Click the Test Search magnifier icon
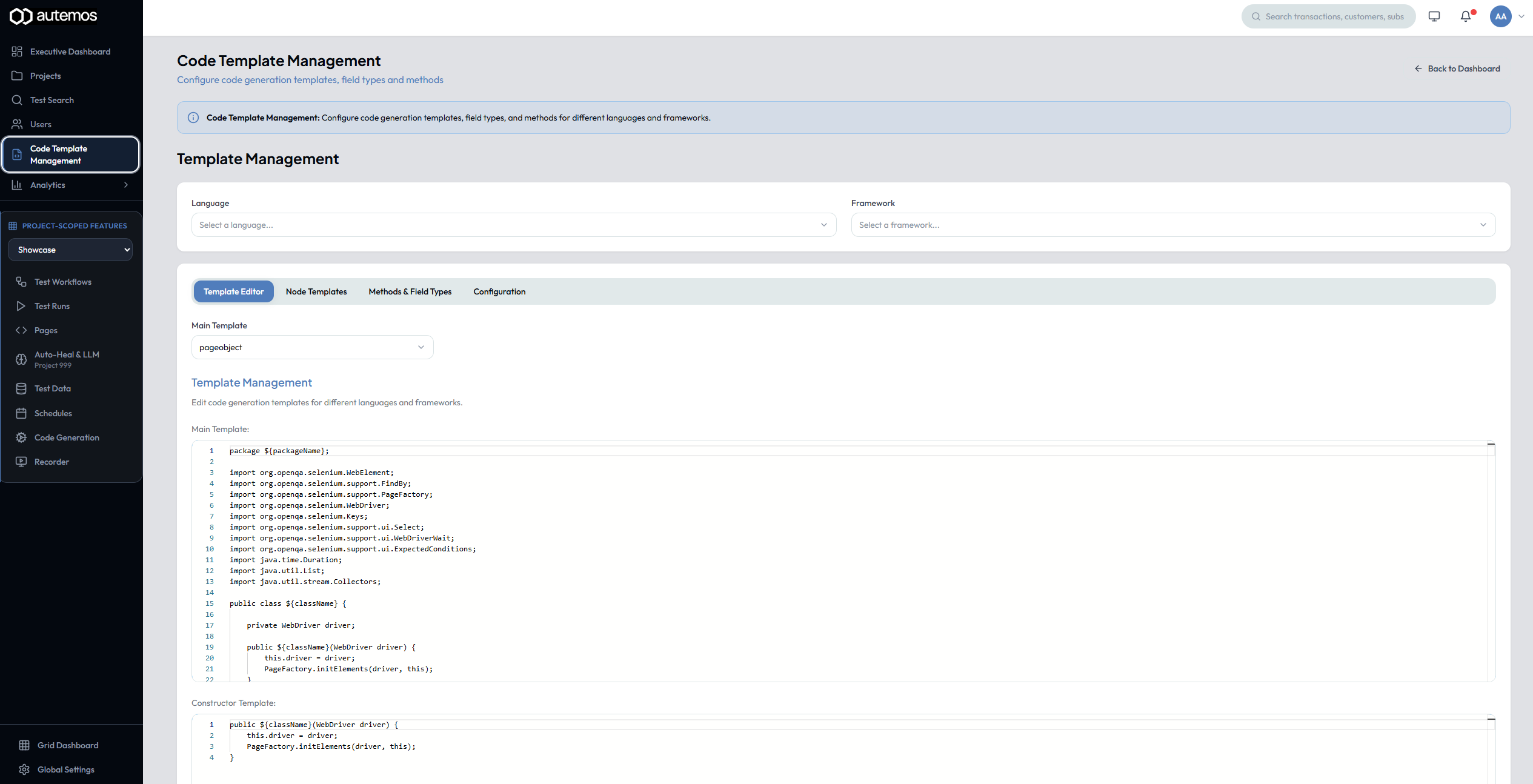The width and height of the screenshot is (1533, 784). (x=17, y=100)
